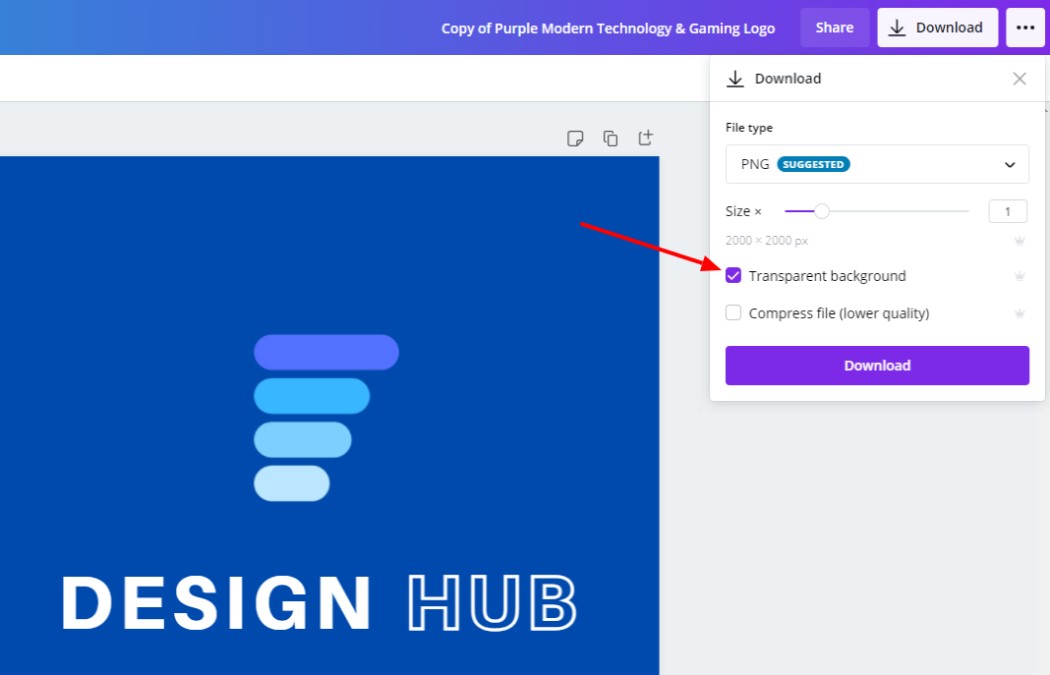1050x675 pixels.
Task: Click the crown icon beside Transparent background
Action: tap(1019, 275)
